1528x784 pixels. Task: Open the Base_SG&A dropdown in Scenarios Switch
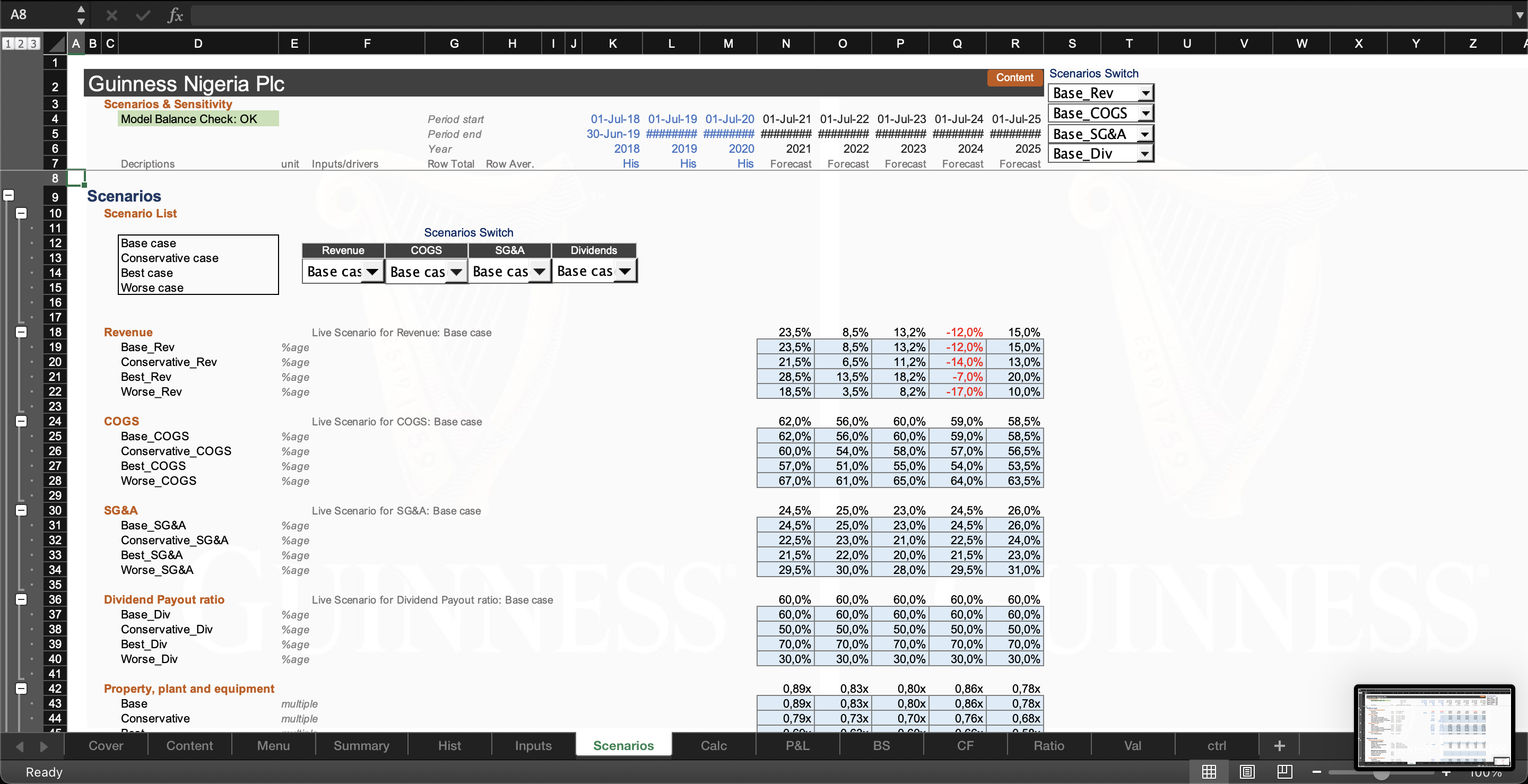[1145, 134]
